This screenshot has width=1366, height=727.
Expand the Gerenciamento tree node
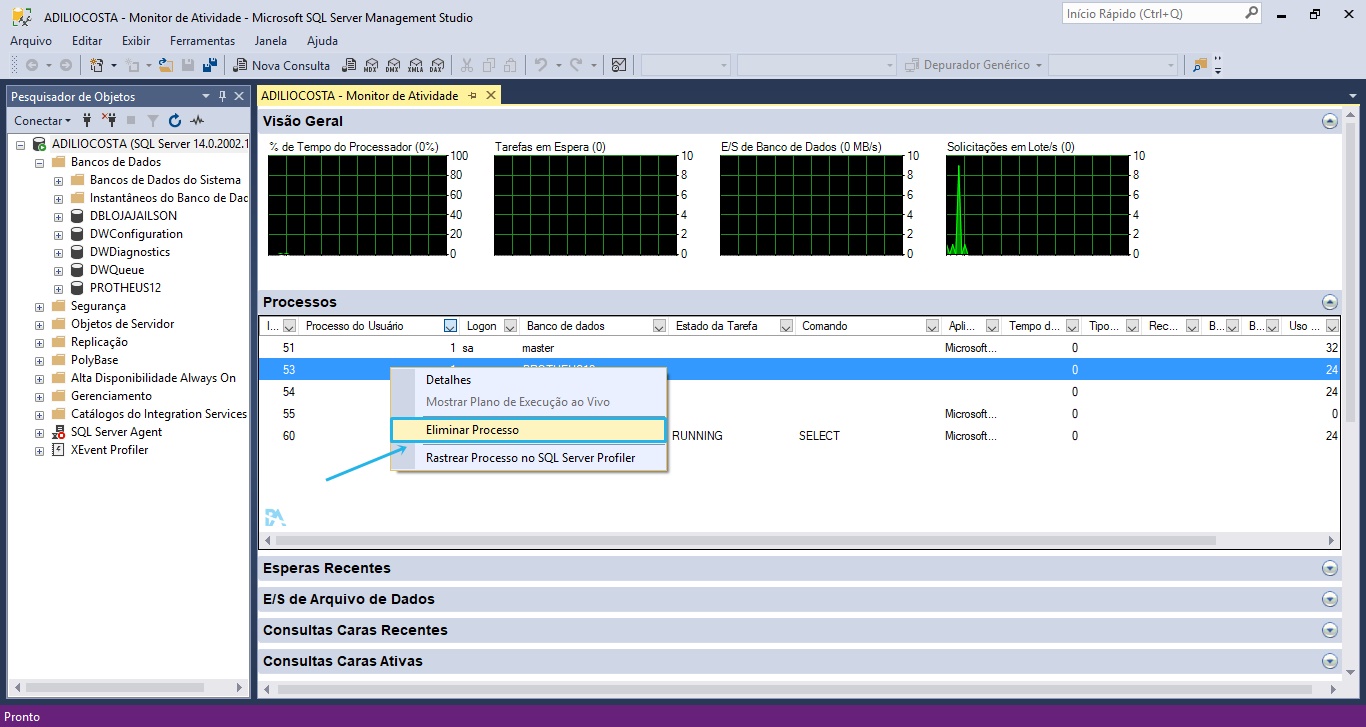tap(39, 396)
